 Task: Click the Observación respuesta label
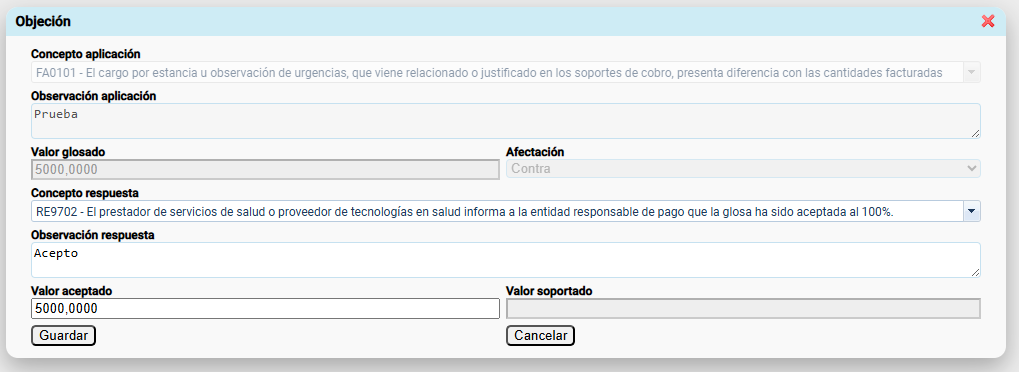click(92, 235)
